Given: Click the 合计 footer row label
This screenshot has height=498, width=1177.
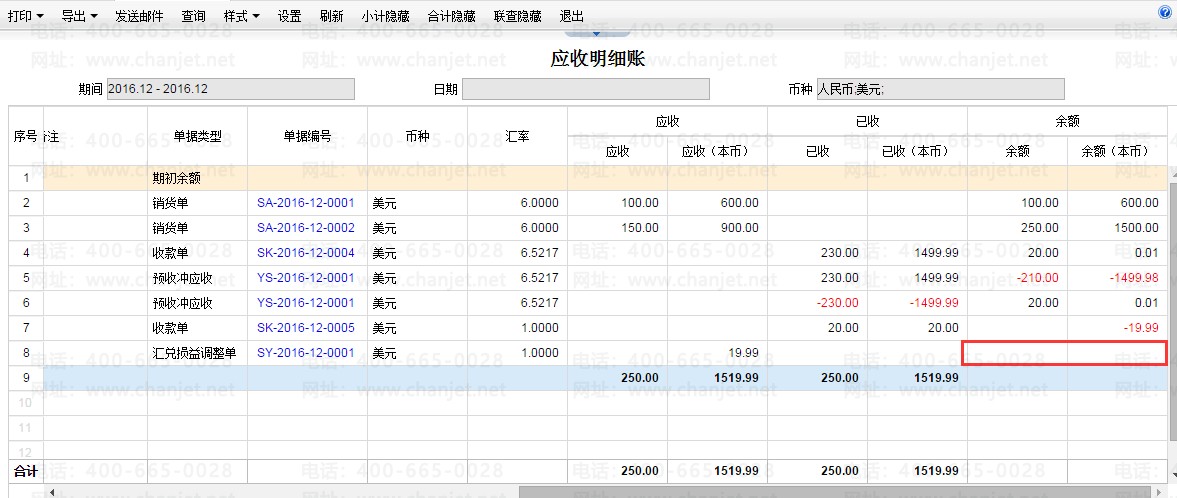Looking at the screenshot, I should (26, 471).
